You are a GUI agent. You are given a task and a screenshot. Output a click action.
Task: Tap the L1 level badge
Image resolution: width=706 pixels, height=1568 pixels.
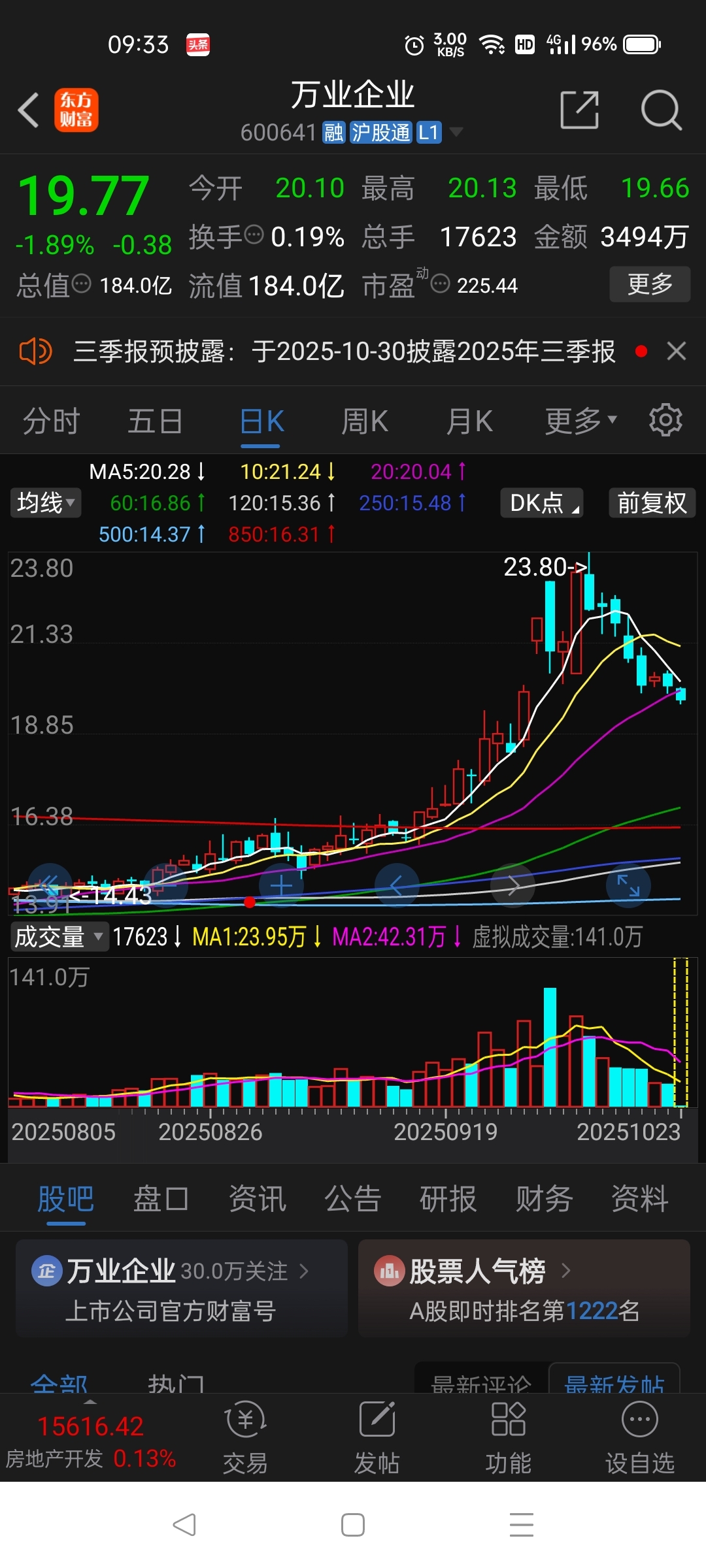tap(429, 132)
